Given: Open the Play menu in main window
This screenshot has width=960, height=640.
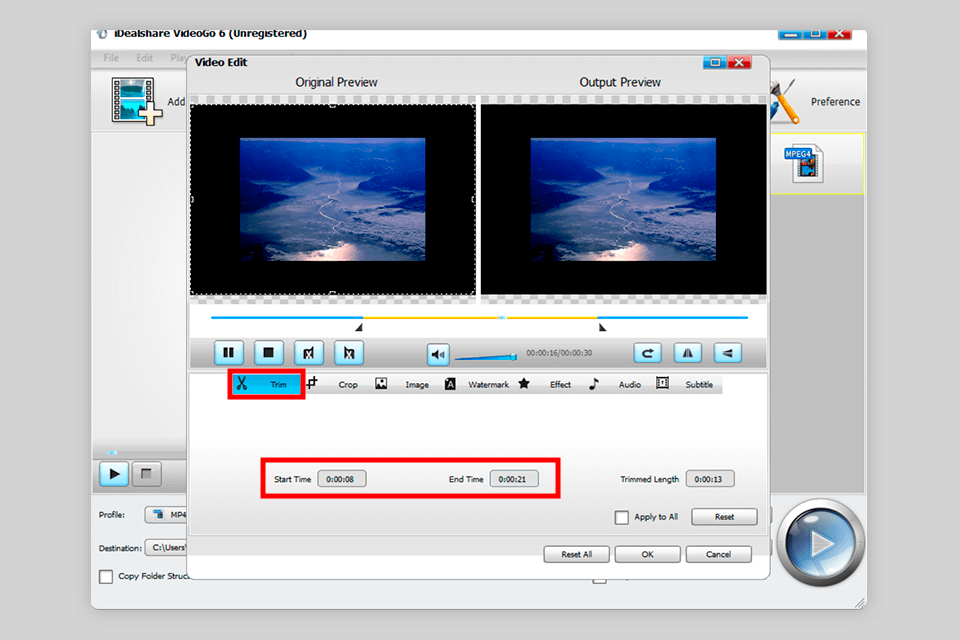Looking at the screenshot, I should (x=178, y=58).
